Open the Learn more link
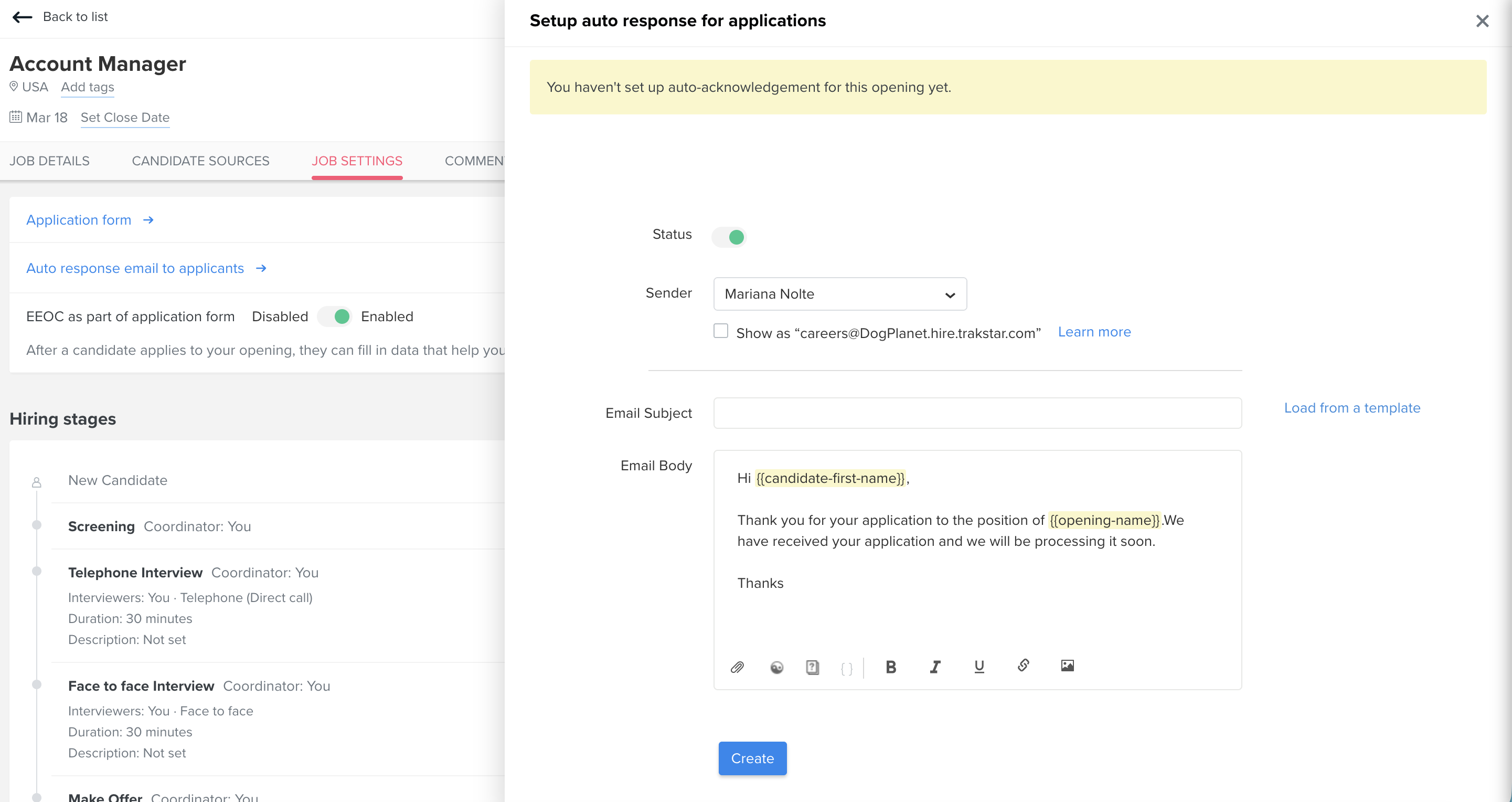 (1094, 332)
